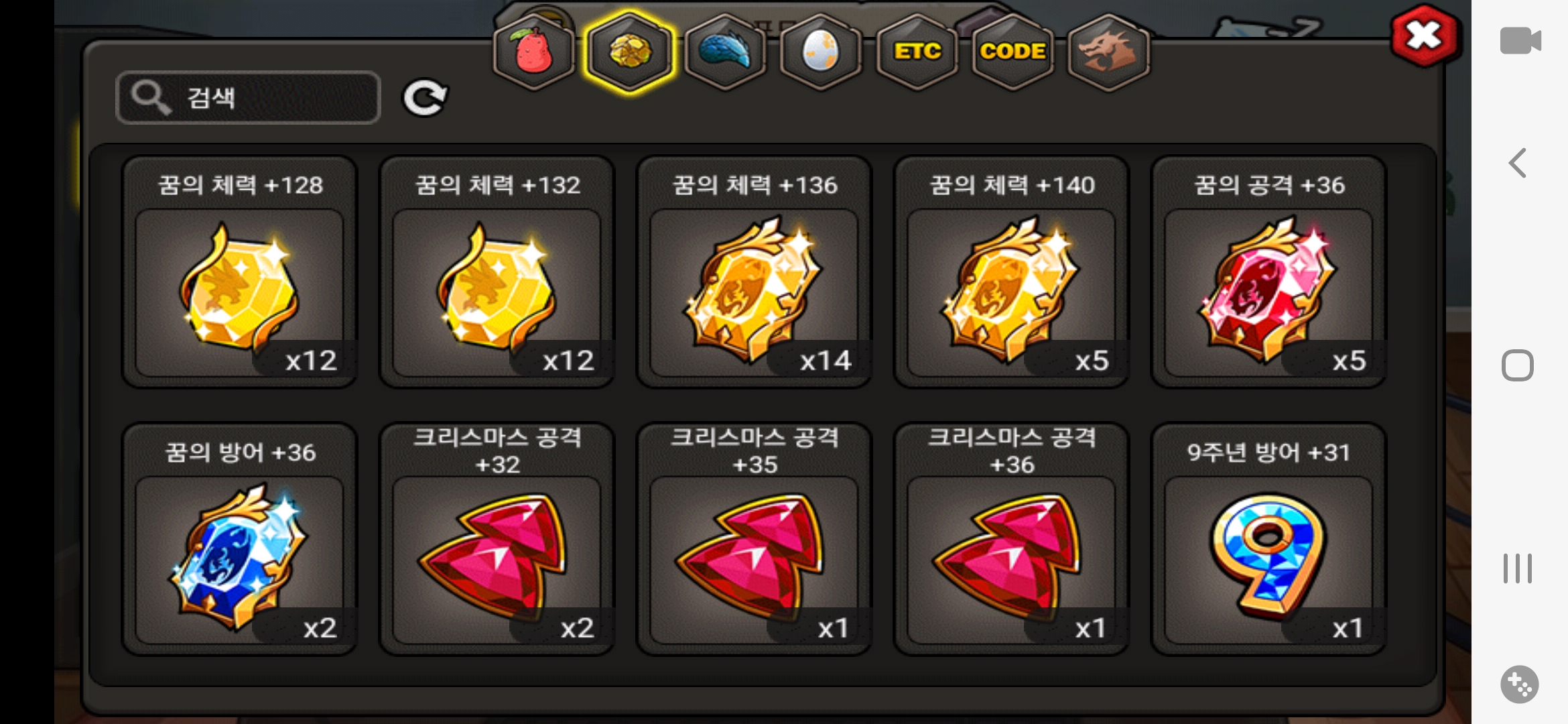The width and height of the screenshot is (1568, 724).
Task: Switch to the blue dragon scale tab
Action: [x=725, y=52]
